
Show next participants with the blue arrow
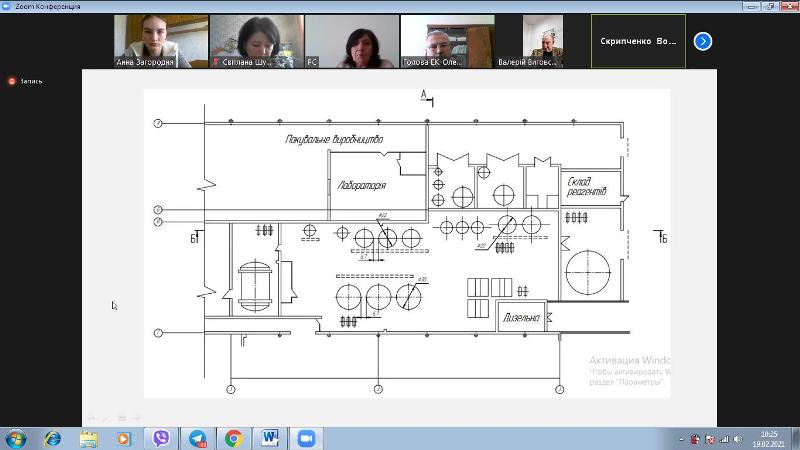coord(703,41)
